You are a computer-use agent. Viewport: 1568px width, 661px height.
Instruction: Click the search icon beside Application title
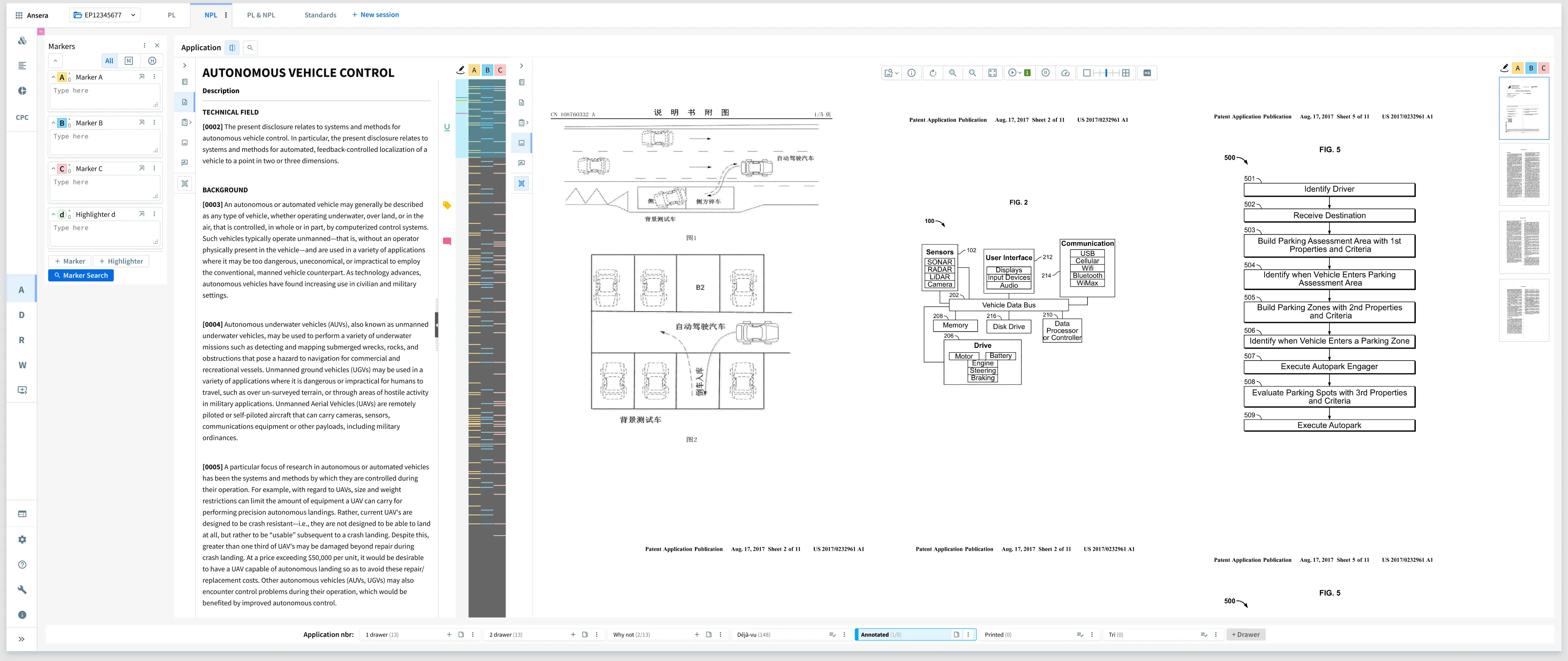249,47
